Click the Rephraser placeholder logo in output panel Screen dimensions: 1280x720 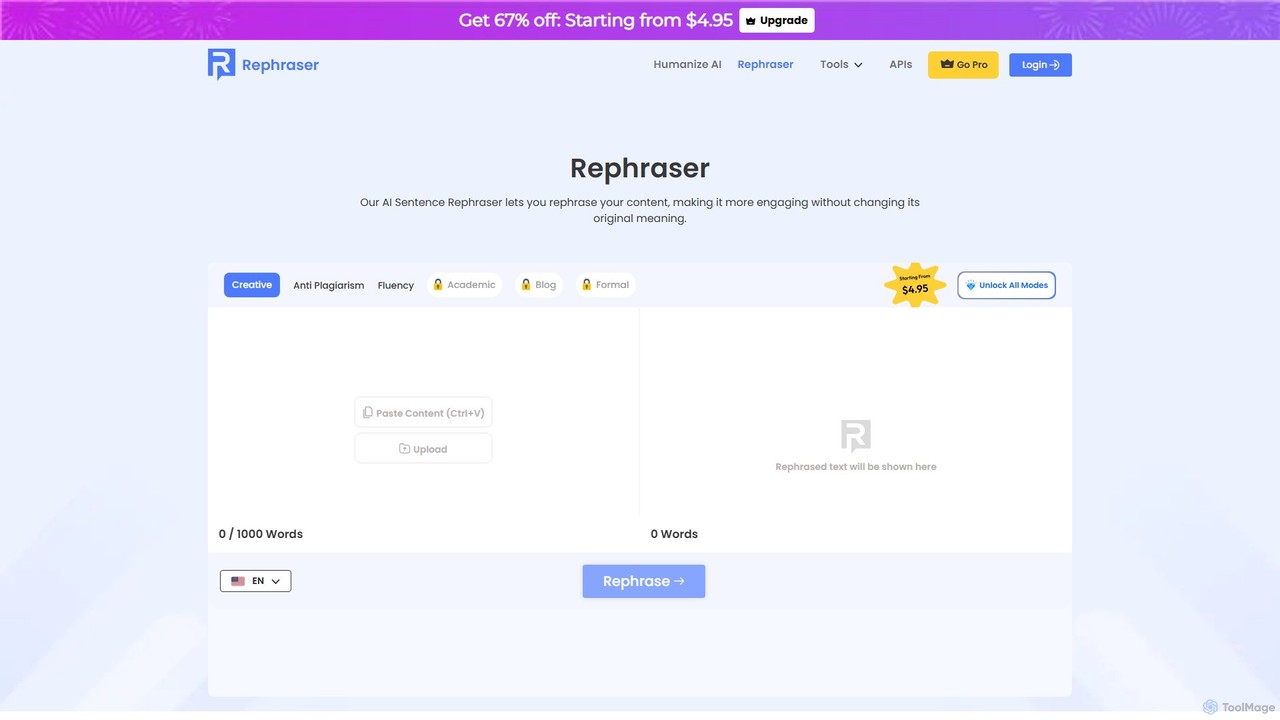pyautogui.click(x=856, y=436)
